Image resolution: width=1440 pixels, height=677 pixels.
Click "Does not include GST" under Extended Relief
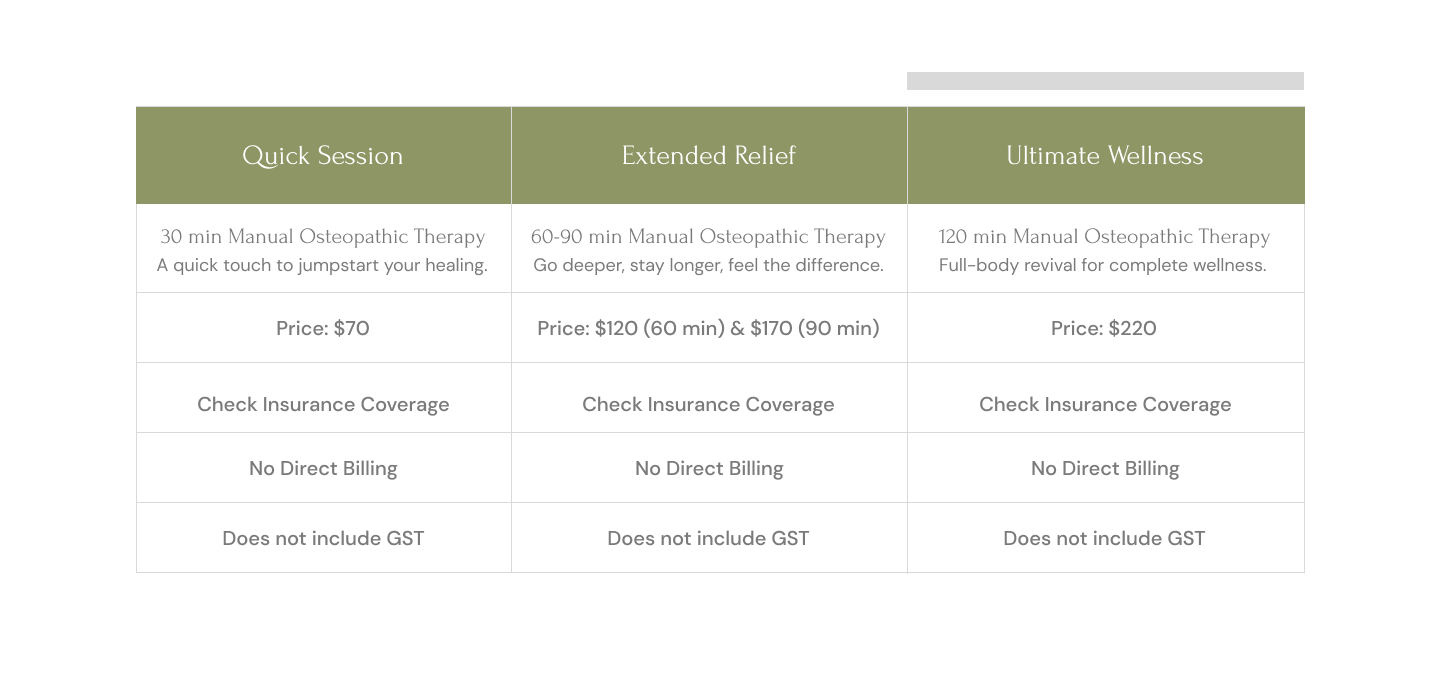click(708, 538)
